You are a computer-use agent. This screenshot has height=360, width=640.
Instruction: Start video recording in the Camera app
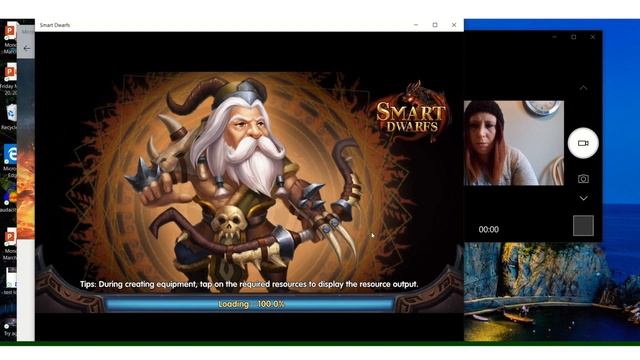[583, 143]
